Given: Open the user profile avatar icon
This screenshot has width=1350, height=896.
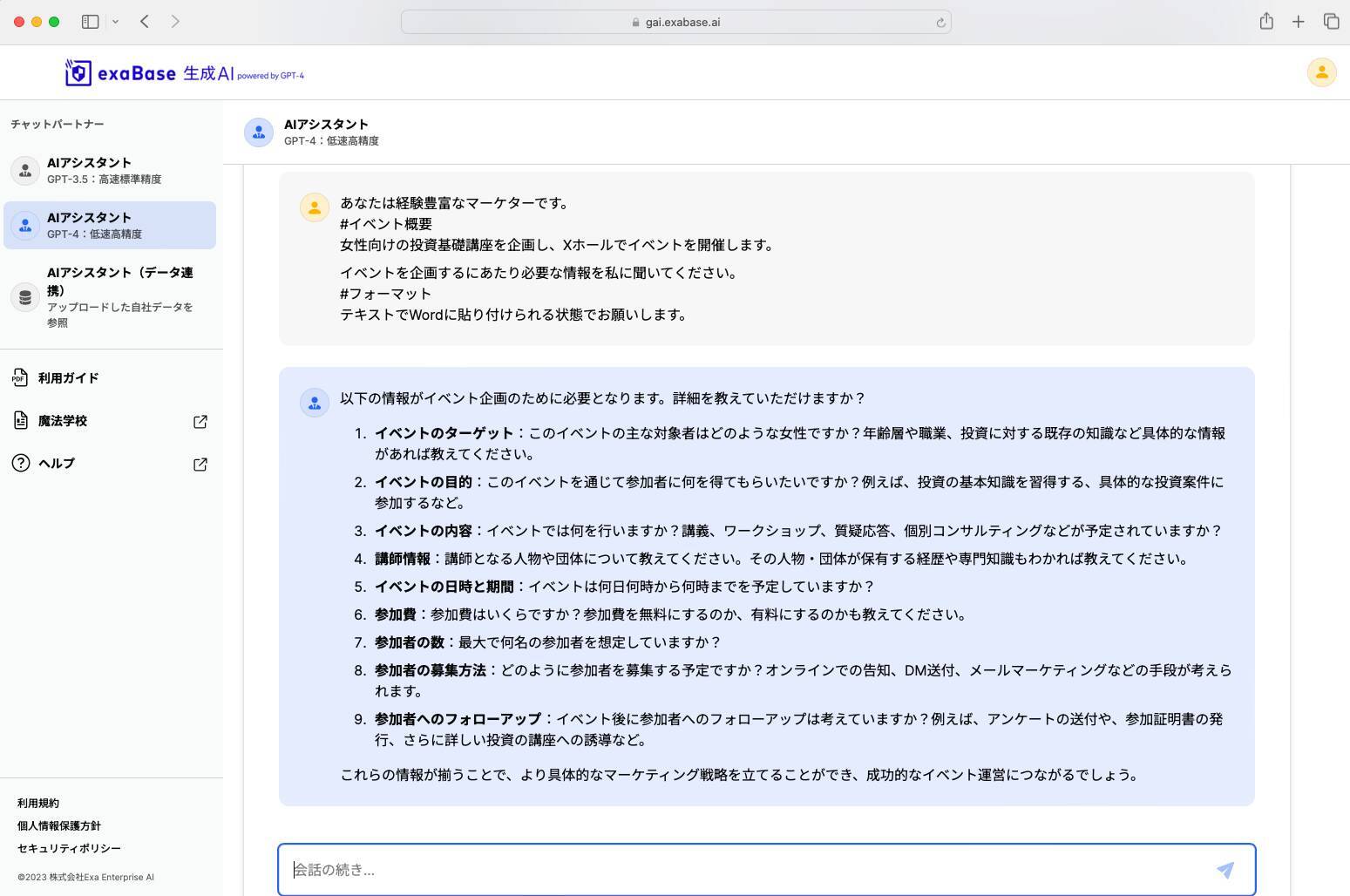Looking at the screenshot, I should click(x=1321, y=72).
